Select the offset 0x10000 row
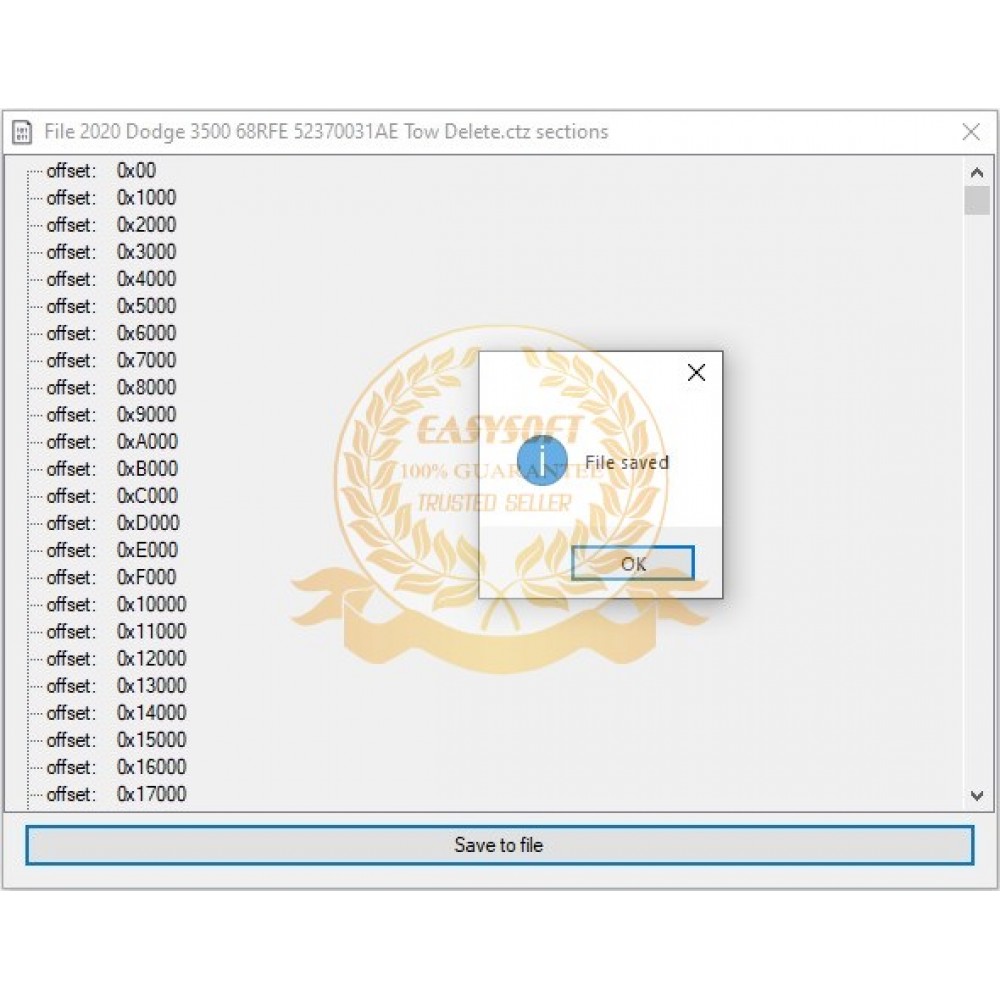 (117, 605)
